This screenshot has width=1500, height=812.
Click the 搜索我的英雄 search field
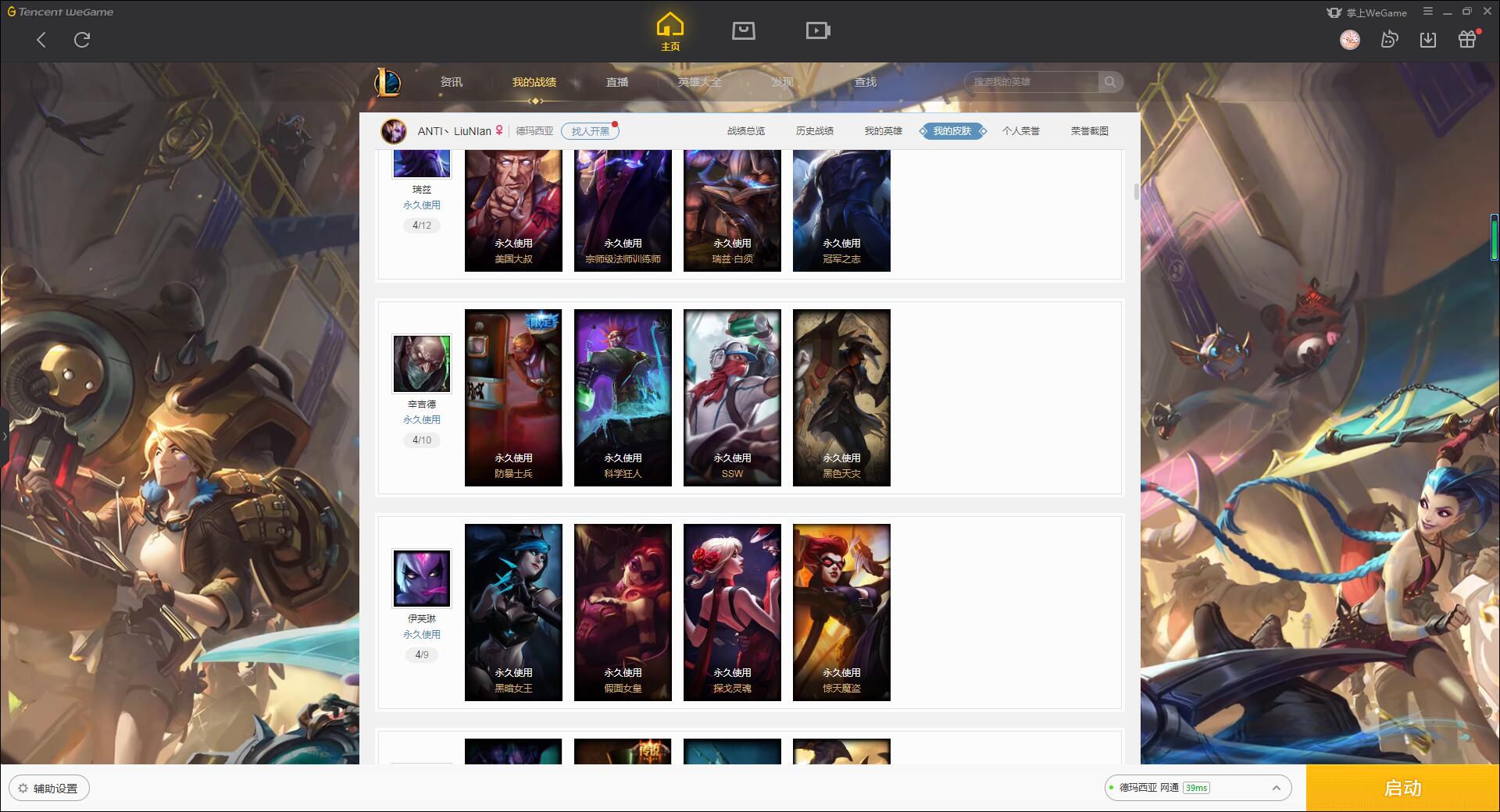tap(1033, 82)
